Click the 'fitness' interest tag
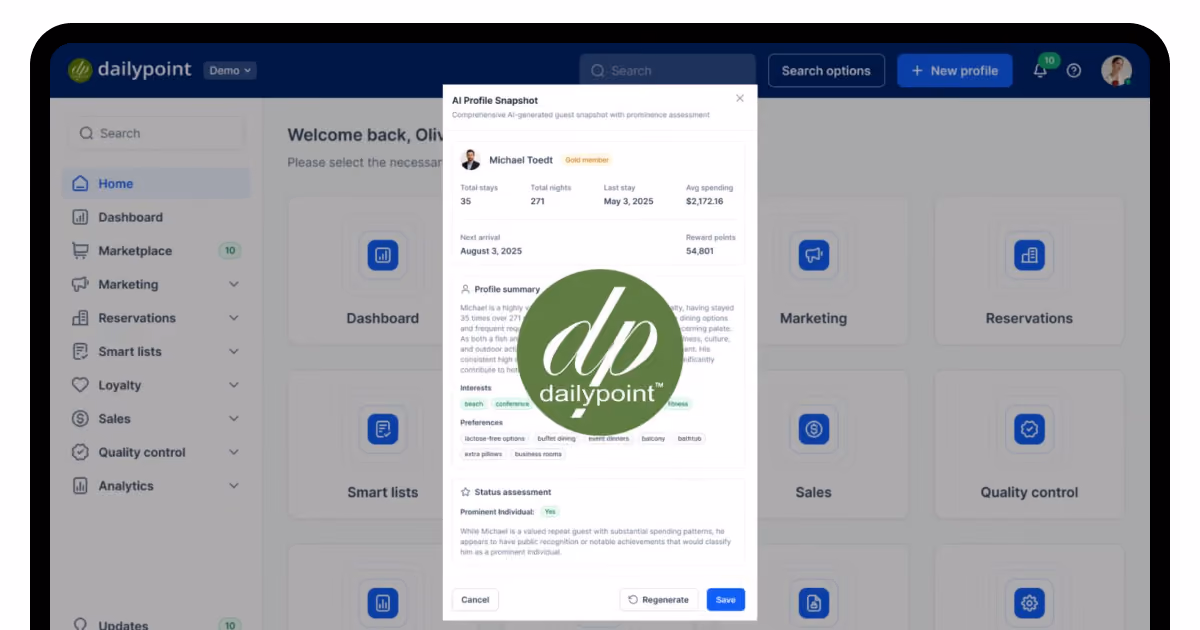 [x=679, y=404]
